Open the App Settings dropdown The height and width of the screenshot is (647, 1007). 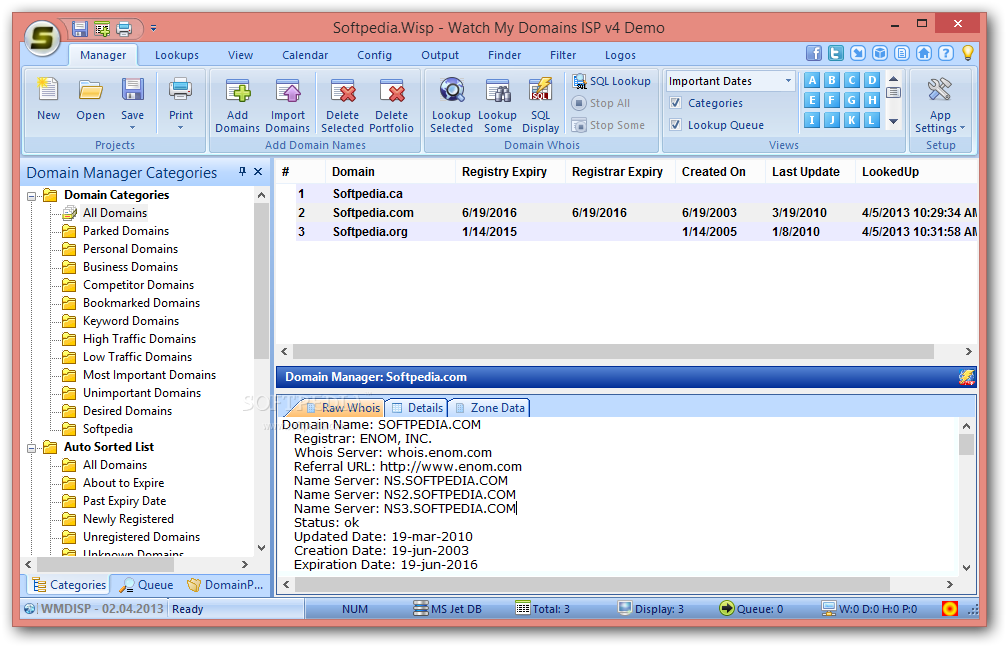940,105
